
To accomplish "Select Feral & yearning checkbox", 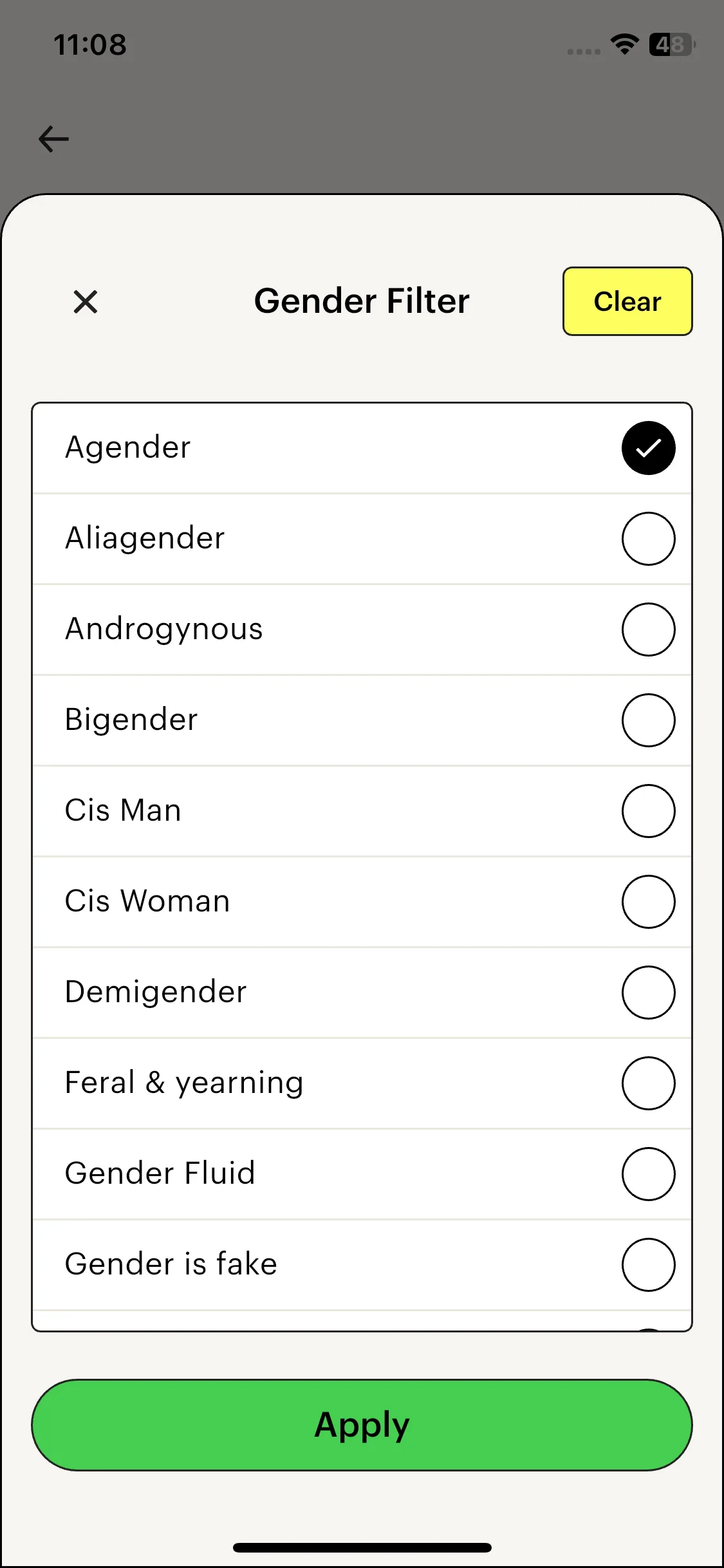I will [648, 1083].
